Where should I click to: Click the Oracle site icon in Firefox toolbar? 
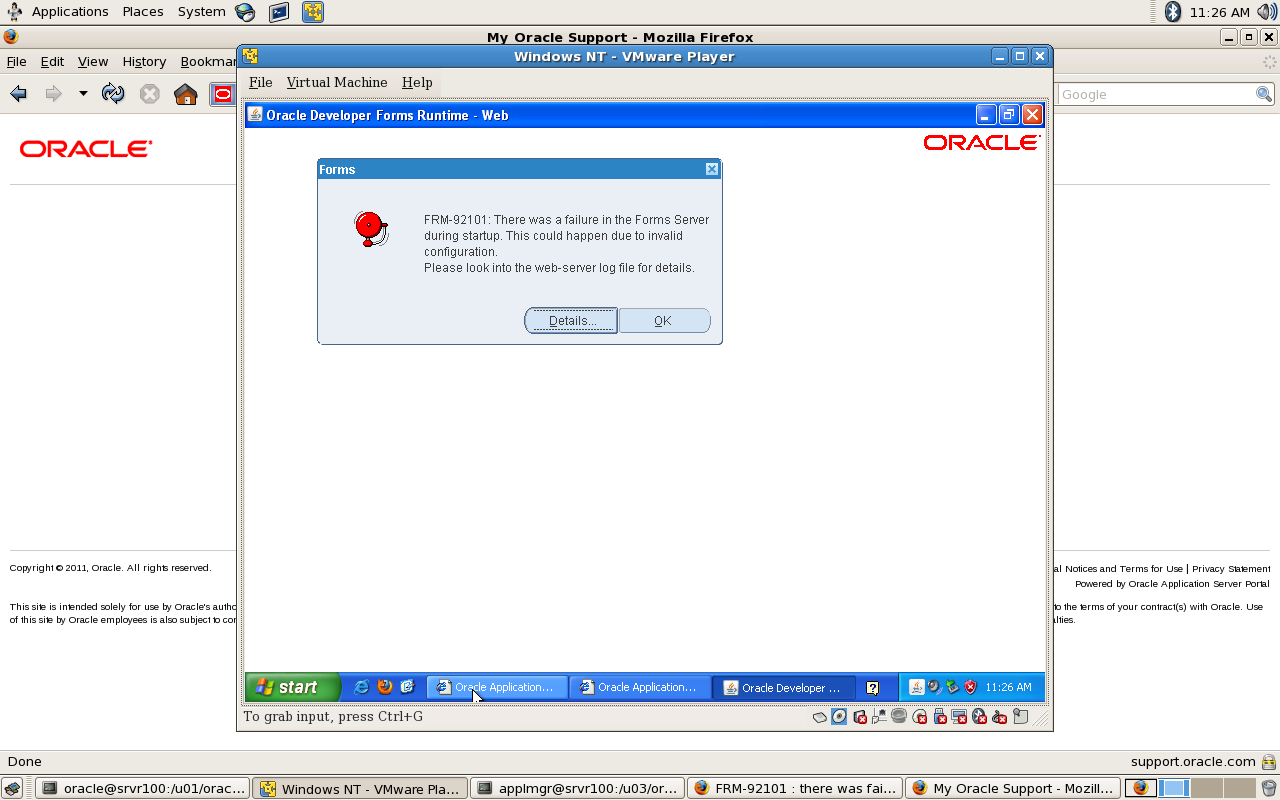pos(223,94)
